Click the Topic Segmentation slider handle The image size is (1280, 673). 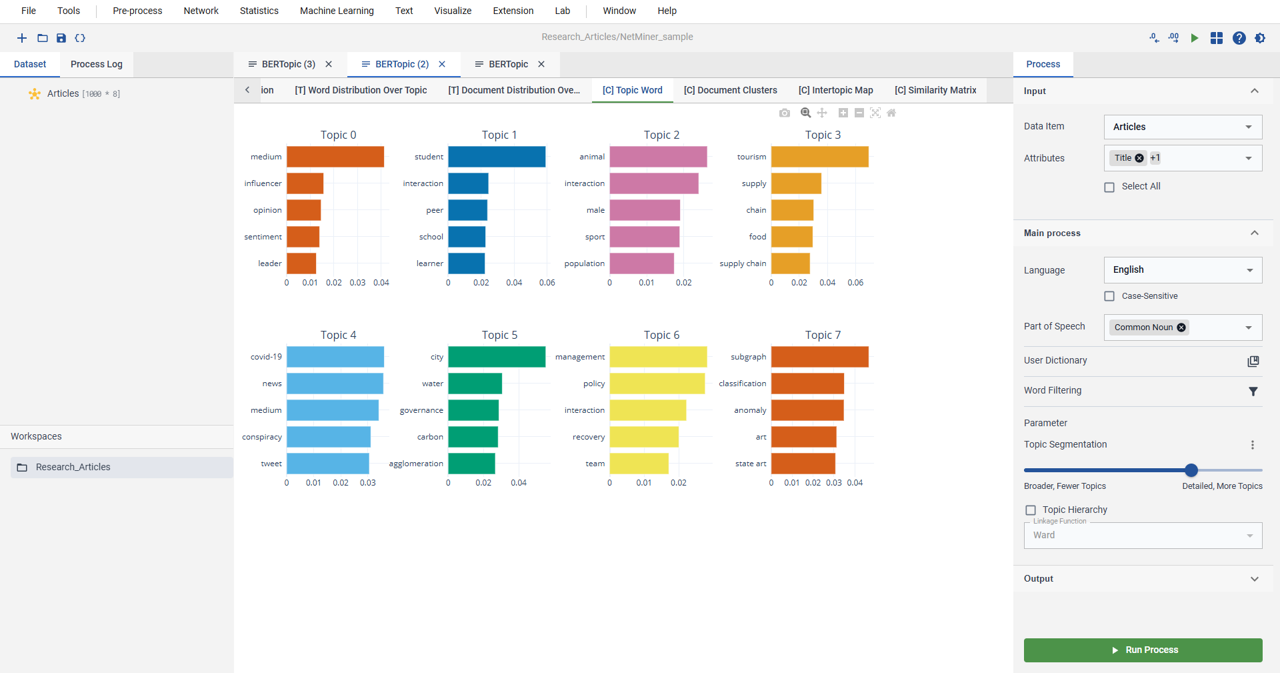[1191, 470]
